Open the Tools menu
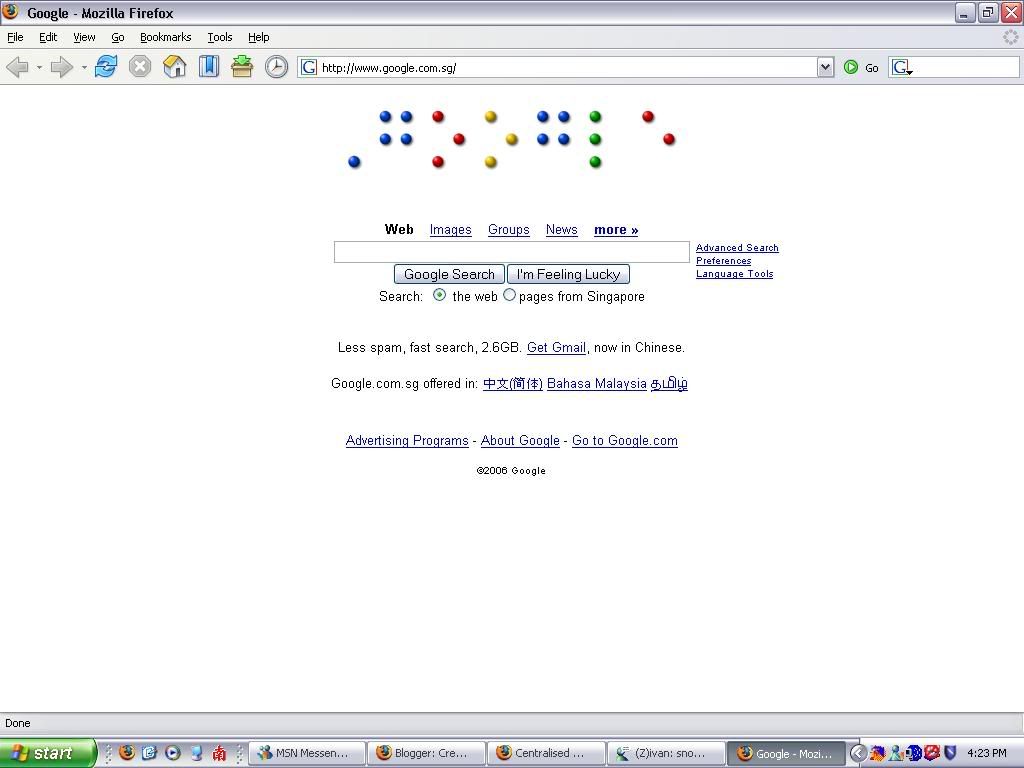 coord(219,37)
